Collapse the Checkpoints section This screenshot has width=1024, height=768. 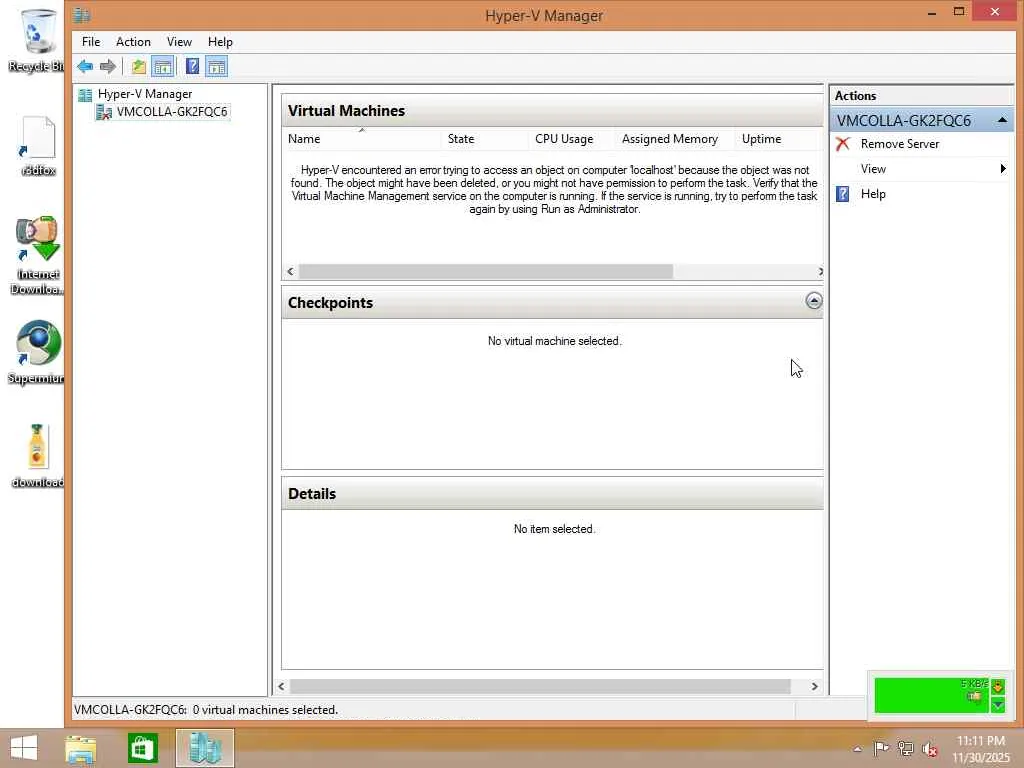point(814,301)
